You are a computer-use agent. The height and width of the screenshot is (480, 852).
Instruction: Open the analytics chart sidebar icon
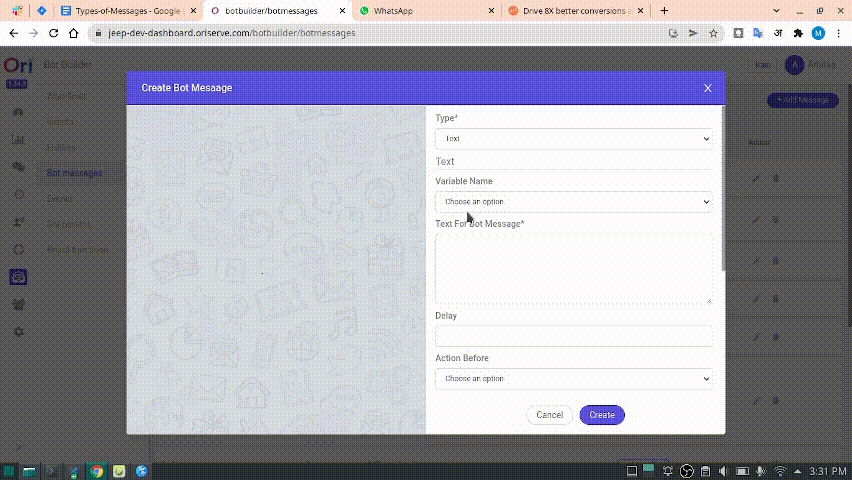18,139
